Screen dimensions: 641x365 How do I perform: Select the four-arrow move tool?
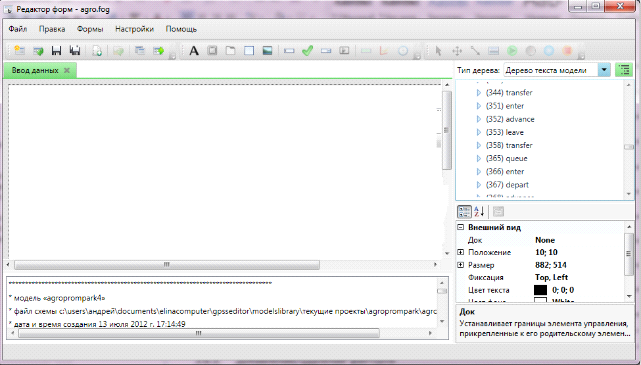click(457, 51)
